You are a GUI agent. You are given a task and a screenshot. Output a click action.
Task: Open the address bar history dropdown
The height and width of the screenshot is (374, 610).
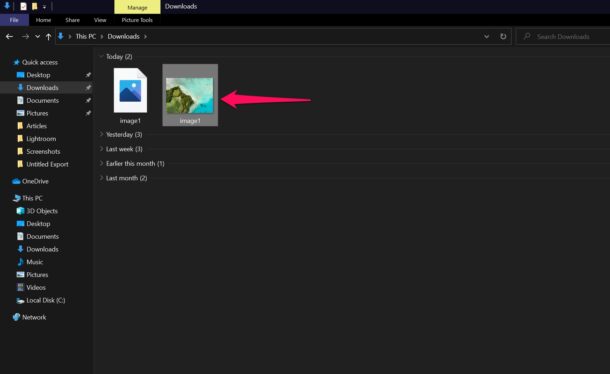[x=486, y=36]
